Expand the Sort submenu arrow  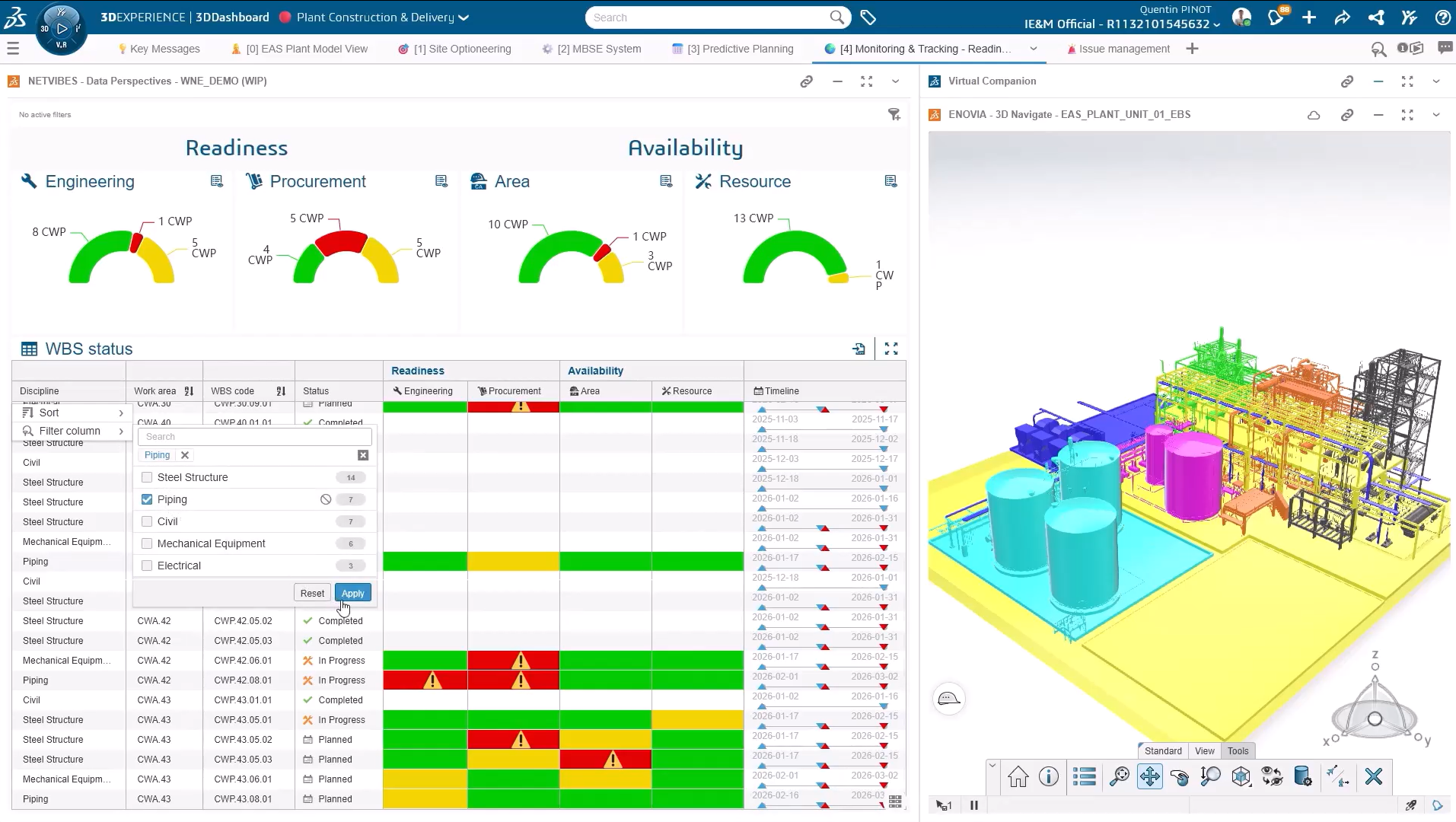121,413
